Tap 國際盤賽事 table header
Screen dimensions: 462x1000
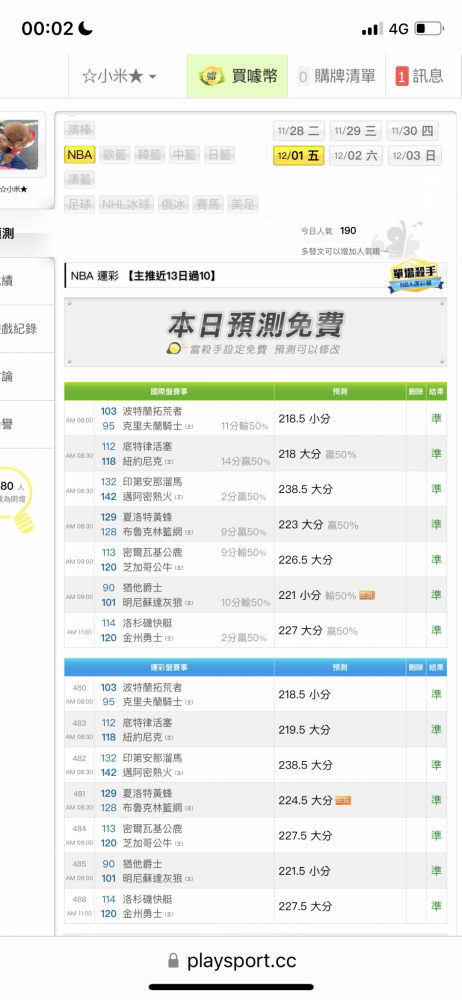[x=169, y=391]
